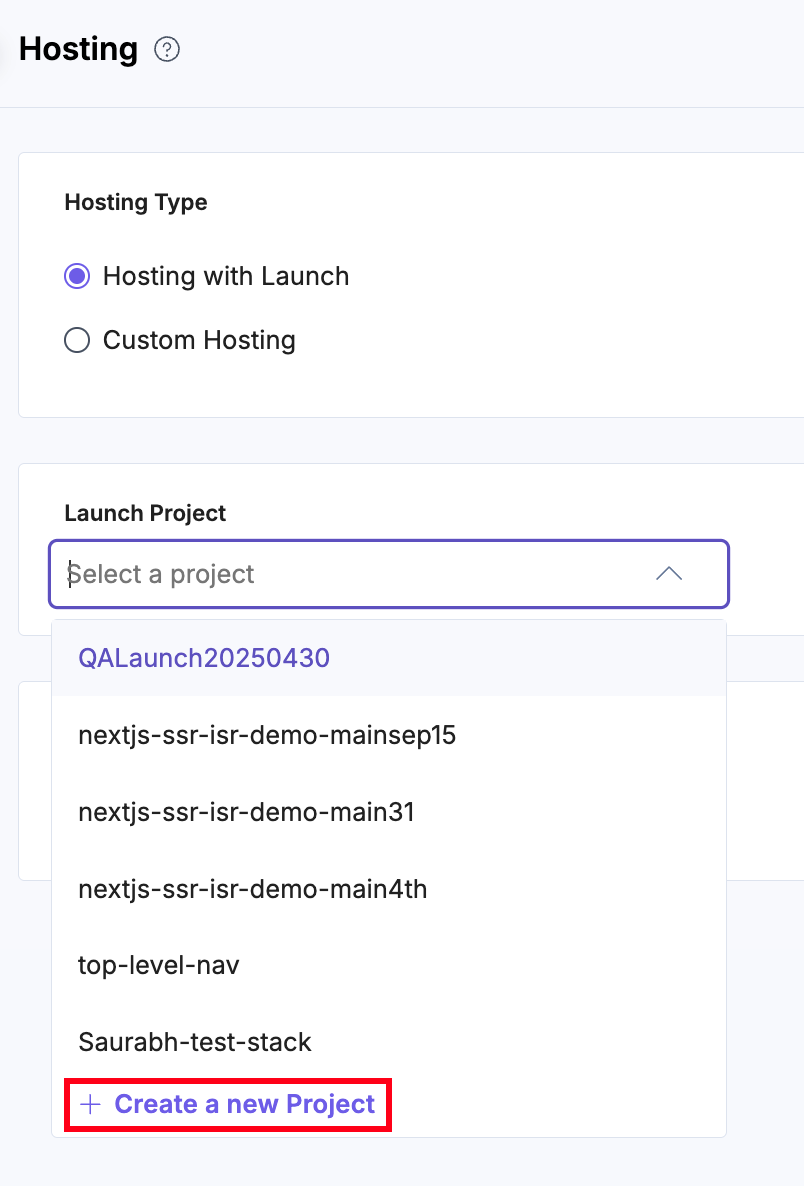Screen dimensions: 804x1186
Task: Pick the Saurabh-test-stack project
Action: (195, 1042)
